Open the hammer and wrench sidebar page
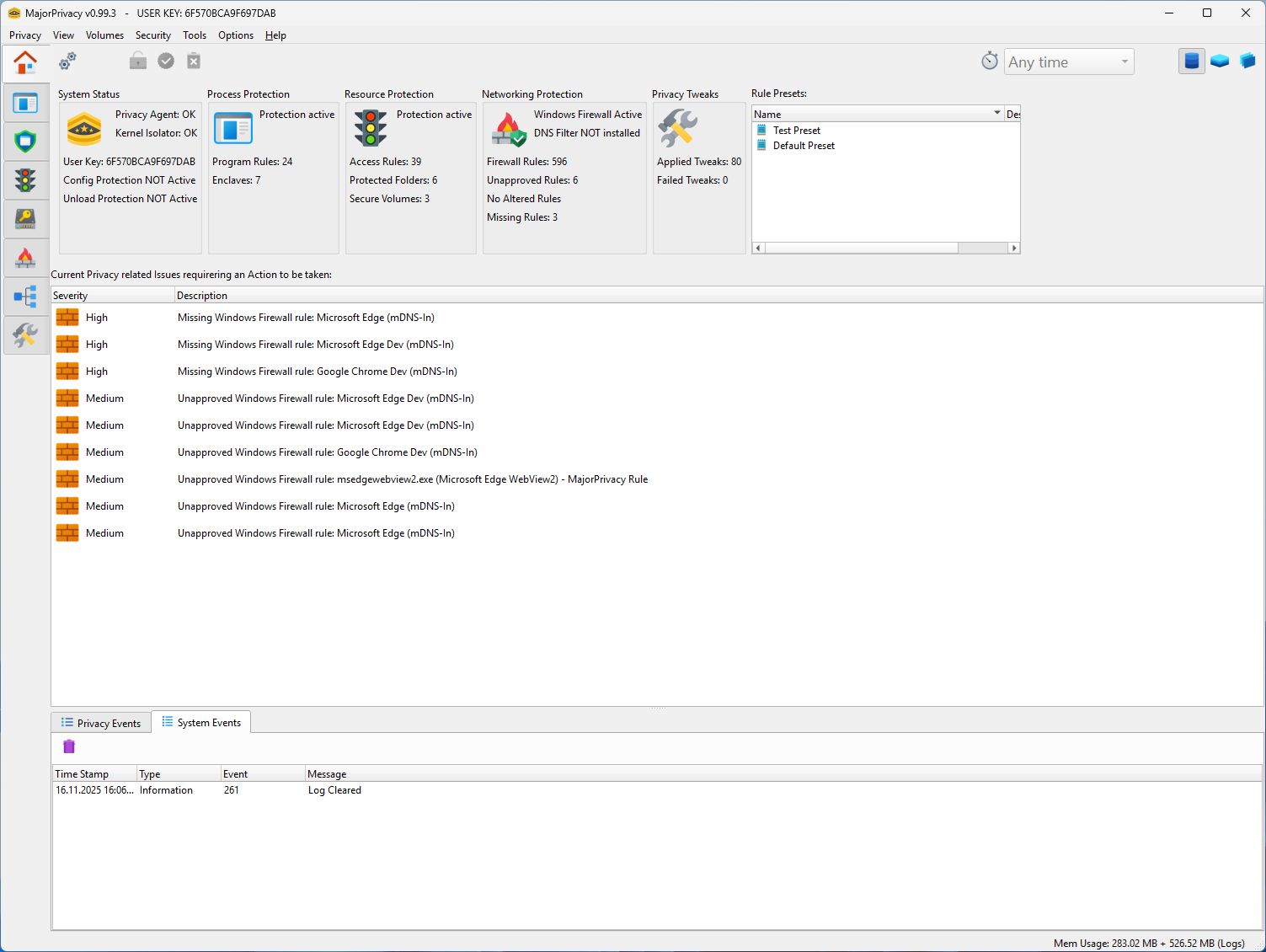Image resolution: width=1266 pixels, height=952 pixels. 25,335
